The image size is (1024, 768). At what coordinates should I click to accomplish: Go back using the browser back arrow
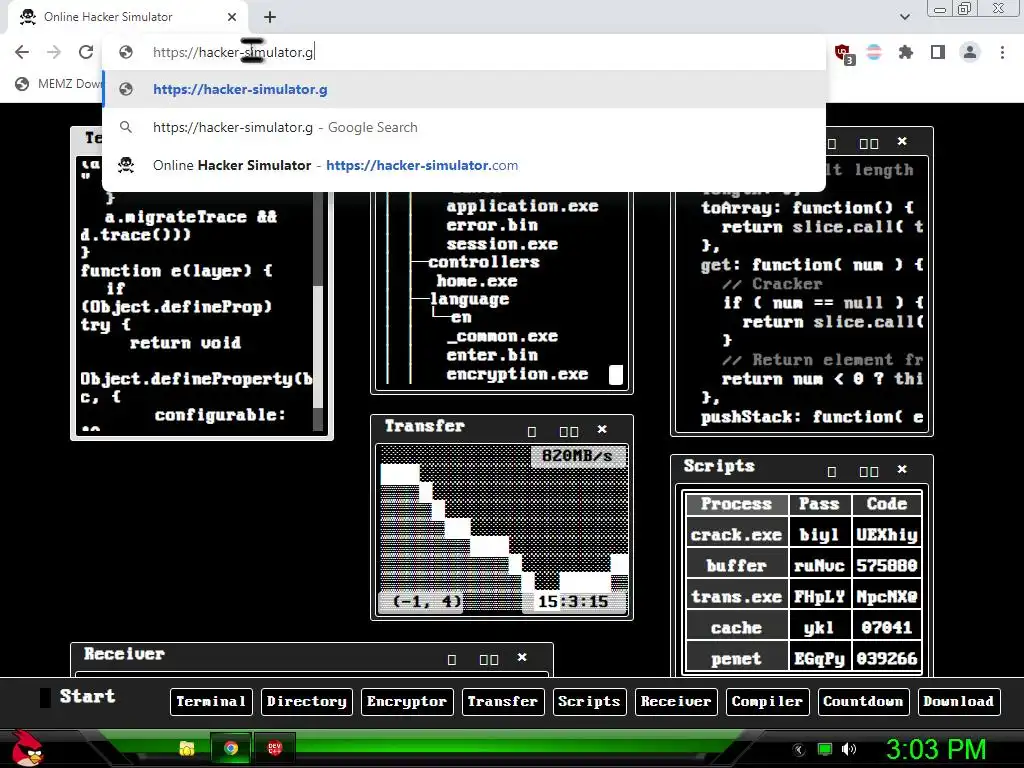pos(22,52)
